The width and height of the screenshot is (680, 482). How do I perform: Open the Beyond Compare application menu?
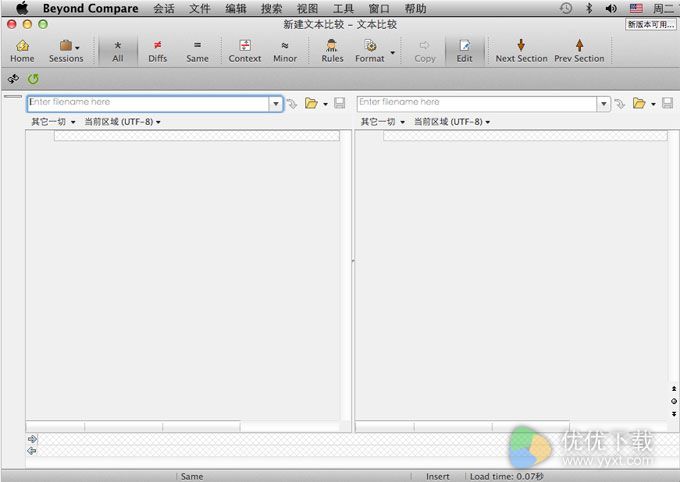pyautogui.click(x=90, y=8)
